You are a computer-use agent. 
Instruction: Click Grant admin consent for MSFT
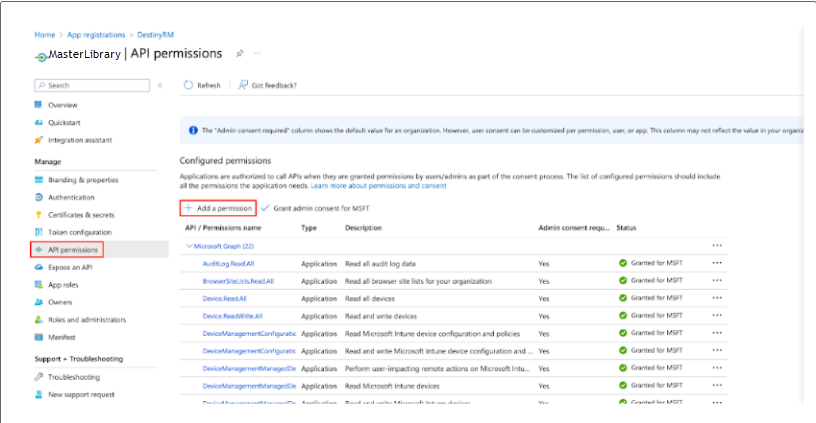pos(315,208)
